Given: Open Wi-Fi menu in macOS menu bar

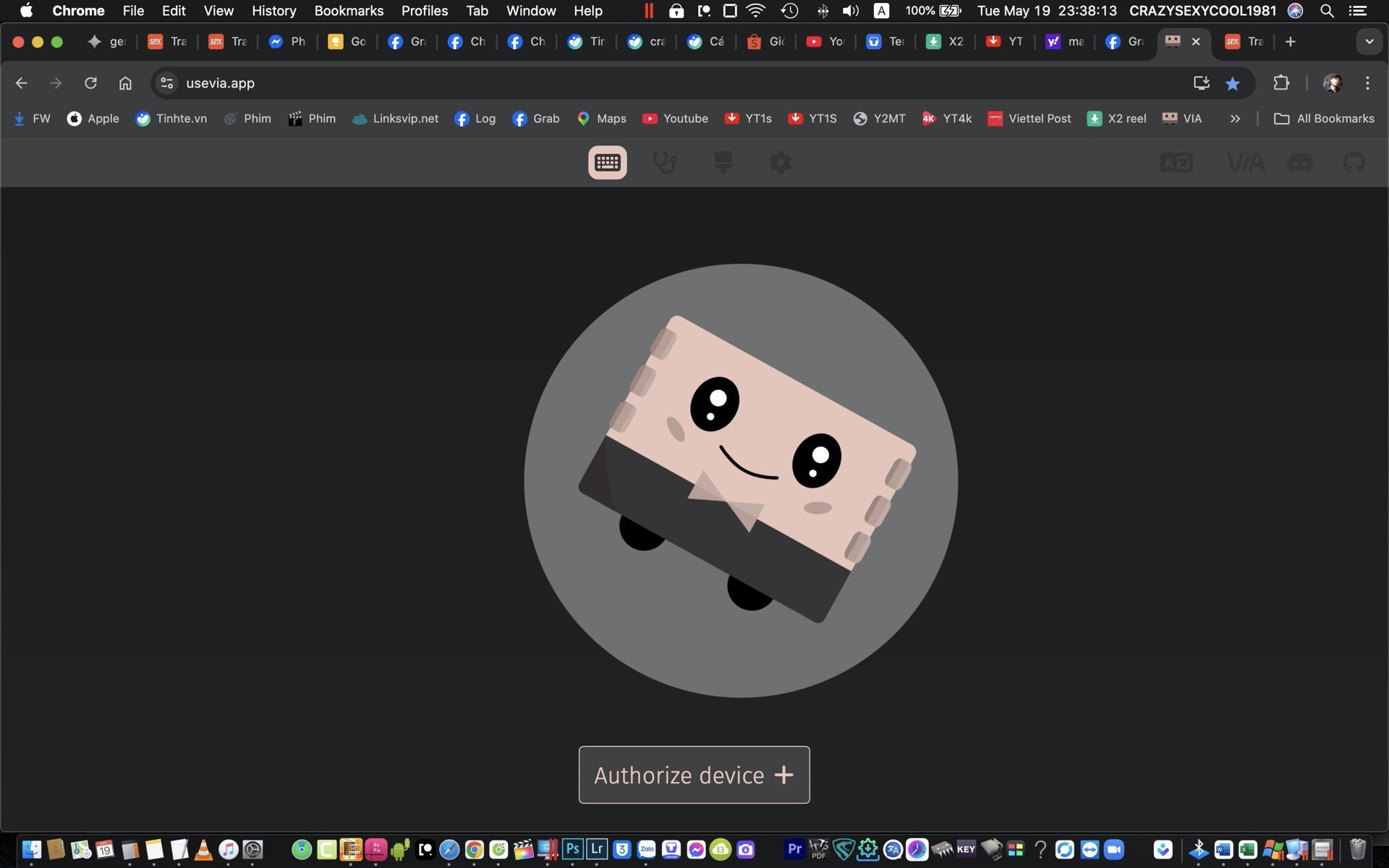Looking at the screenshot, I should pyautogui.click(x=755, y=11).
